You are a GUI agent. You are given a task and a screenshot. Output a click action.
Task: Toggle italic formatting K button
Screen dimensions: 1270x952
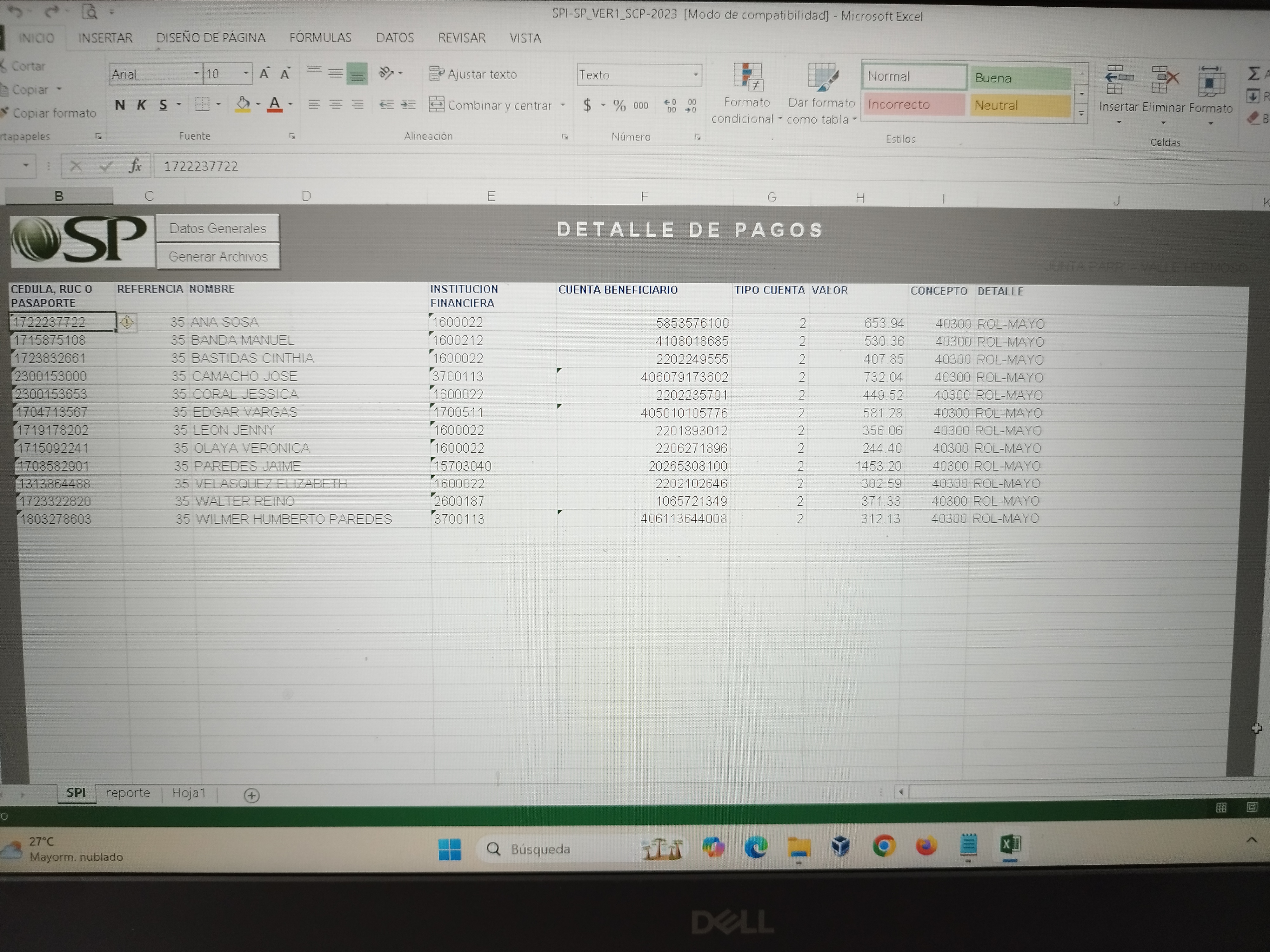click(x=141, y=105)
